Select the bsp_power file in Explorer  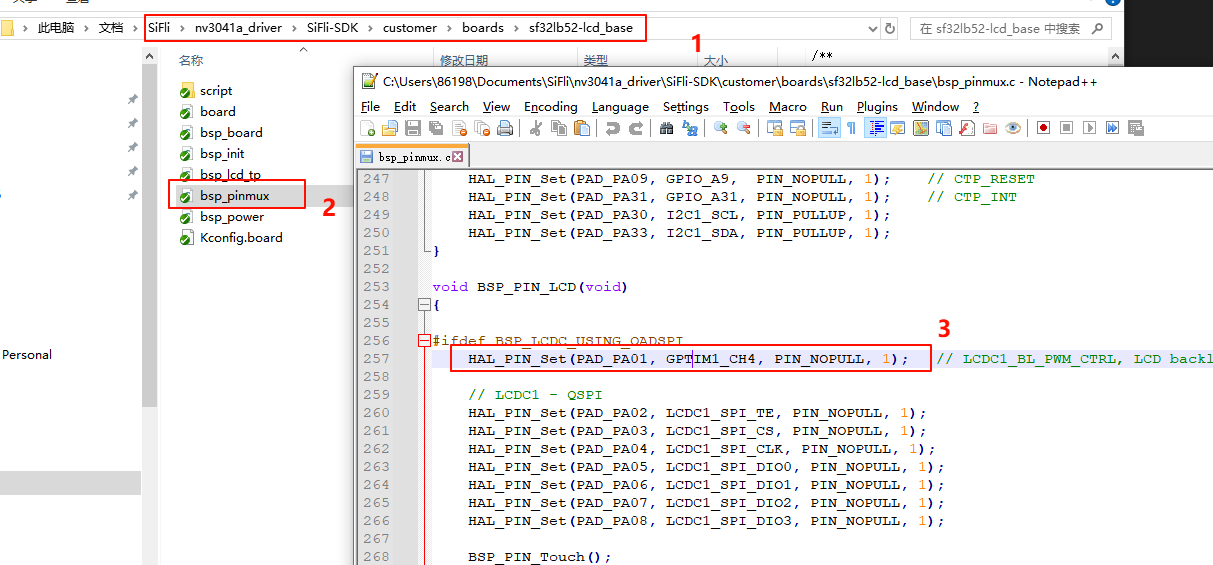(x=232, y=216)
